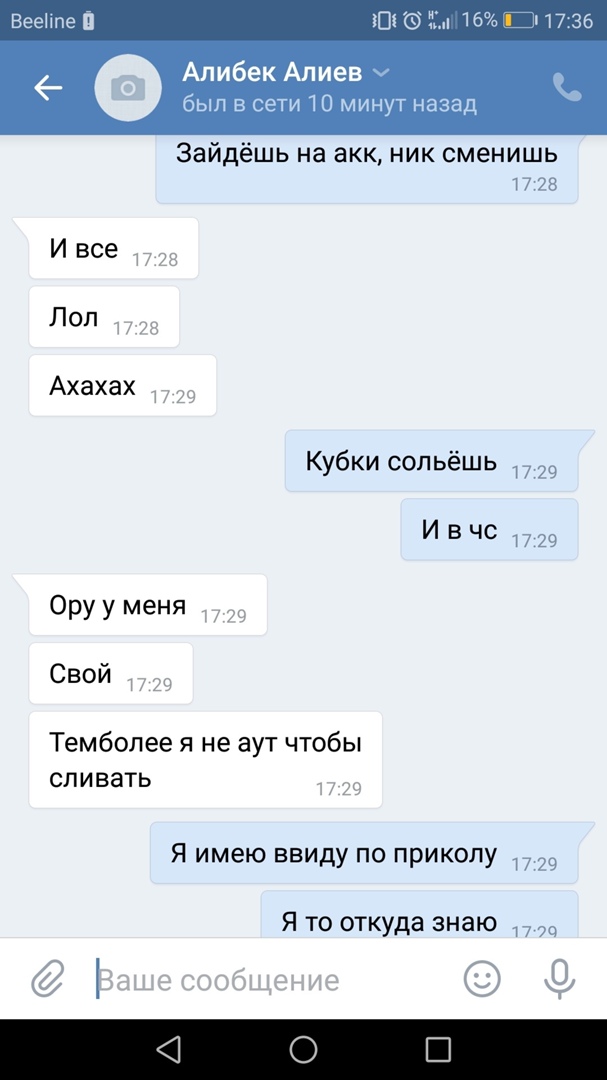Call Алибек Алиев via the phone icon
607x1080 pixels.
click(x=567, y=87)
